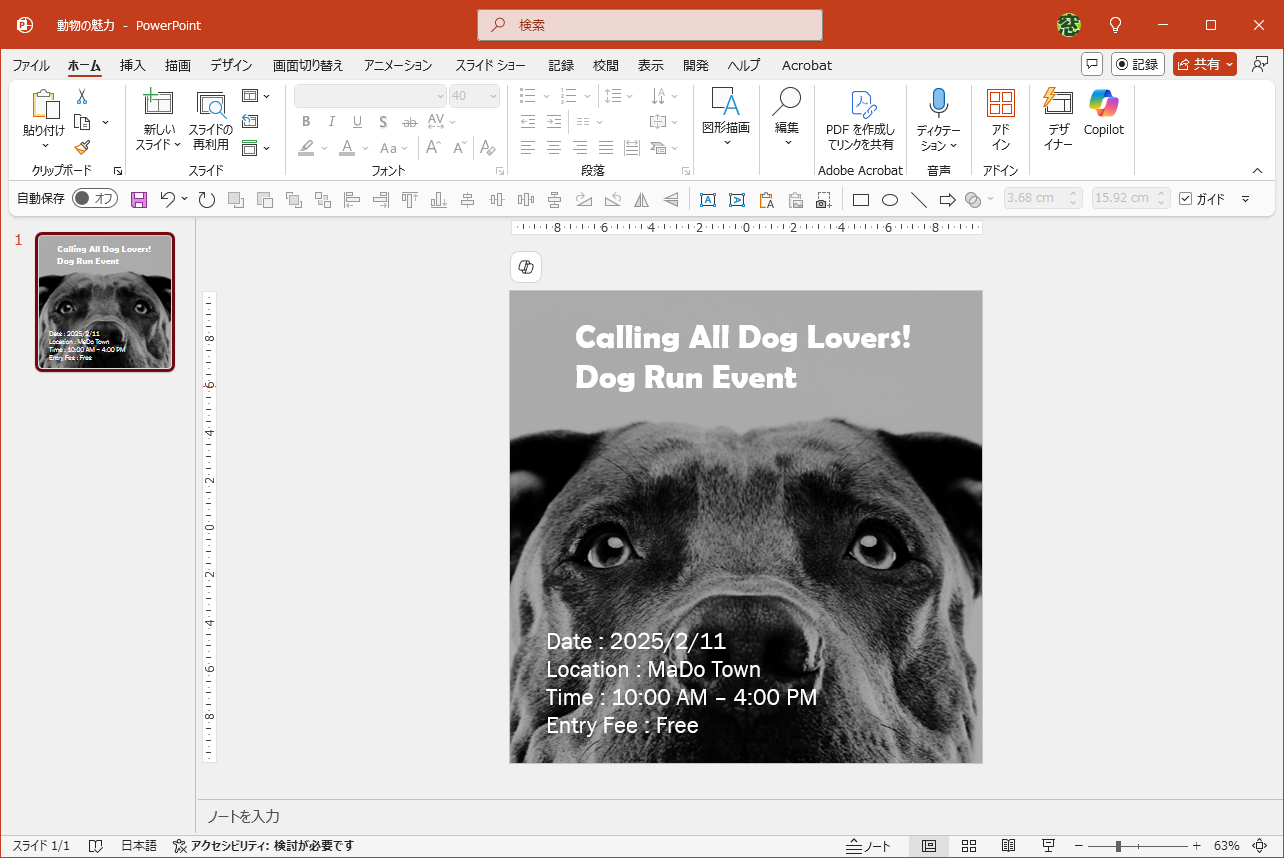Image resolution: width=1284 pixels, height=858 pixels.
Task: Open the Insert (挿入) tab
Action: click(x=132, y=65)
